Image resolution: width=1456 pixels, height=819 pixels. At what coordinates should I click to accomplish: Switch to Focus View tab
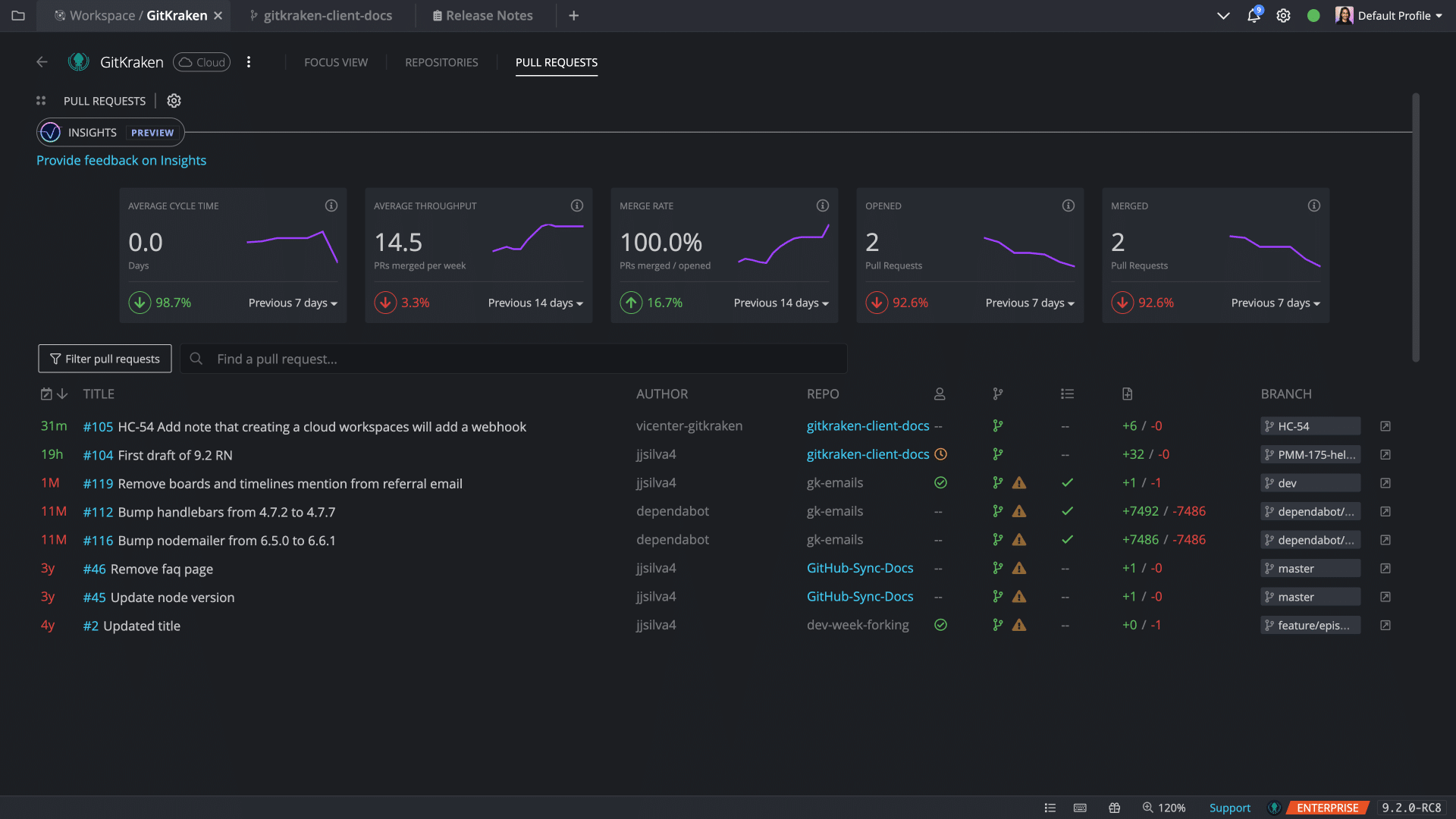336,62
